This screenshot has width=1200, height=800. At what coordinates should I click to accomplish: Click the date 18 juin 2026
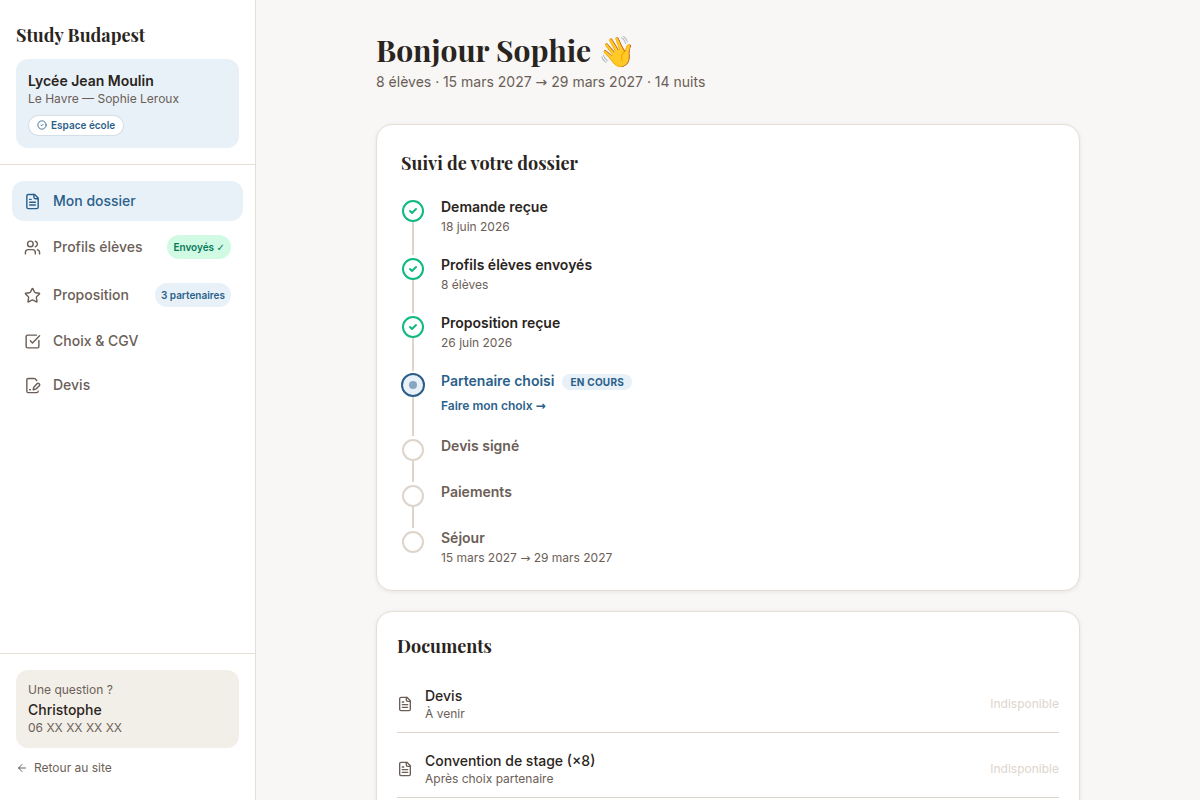pos(475,227)
